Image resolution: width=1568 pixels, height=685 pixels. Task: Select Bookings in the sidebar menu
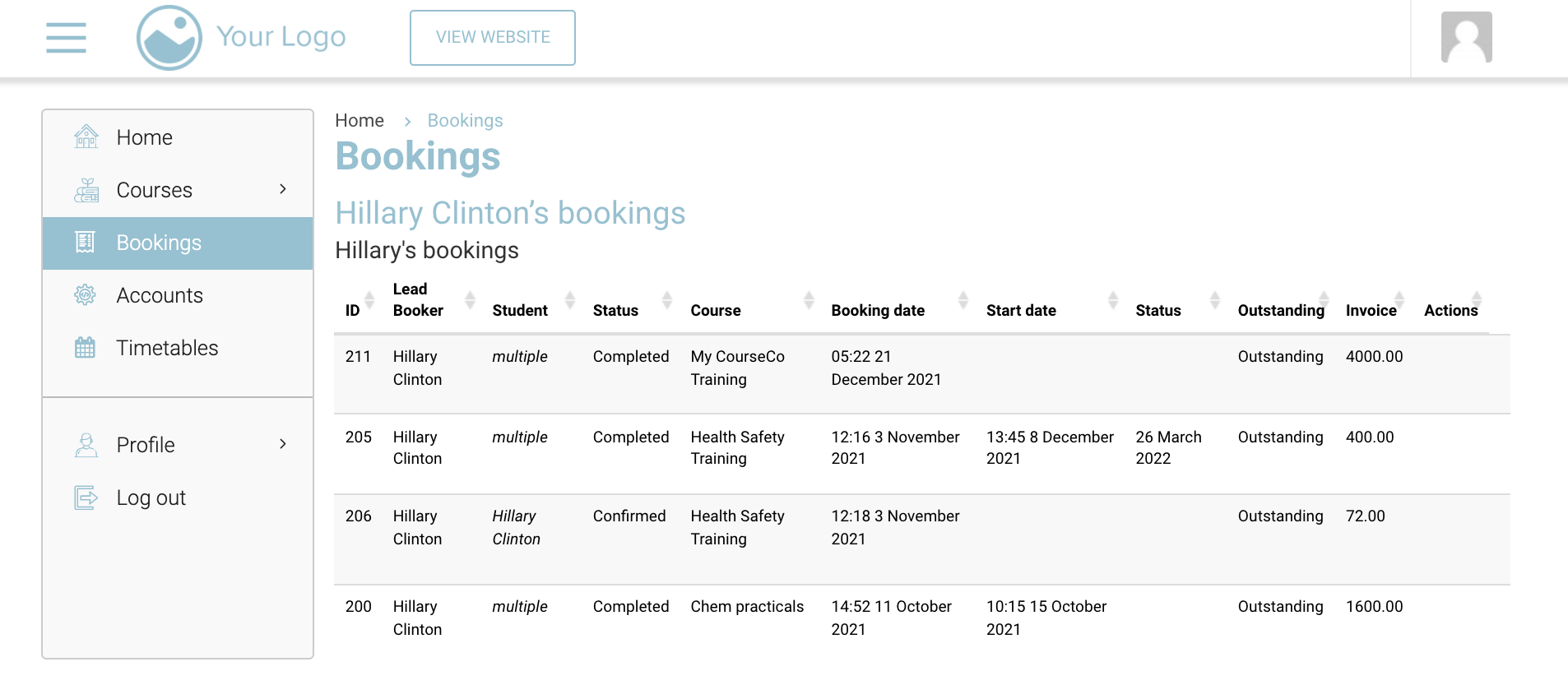(159, 243)
